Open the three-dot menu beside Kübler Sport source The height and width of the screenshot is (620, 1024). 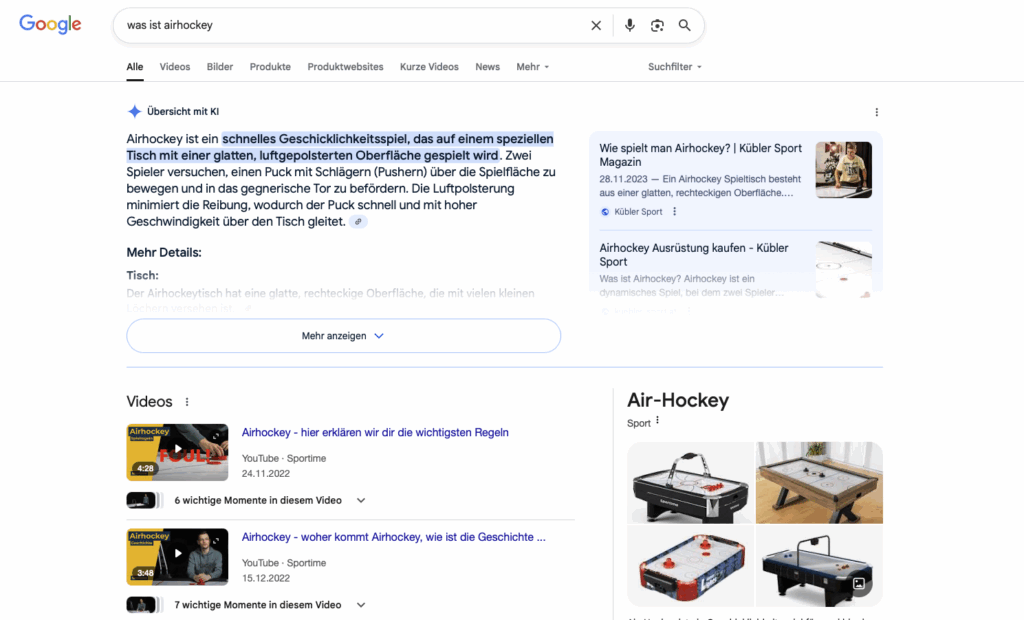[x=675, y=212]
